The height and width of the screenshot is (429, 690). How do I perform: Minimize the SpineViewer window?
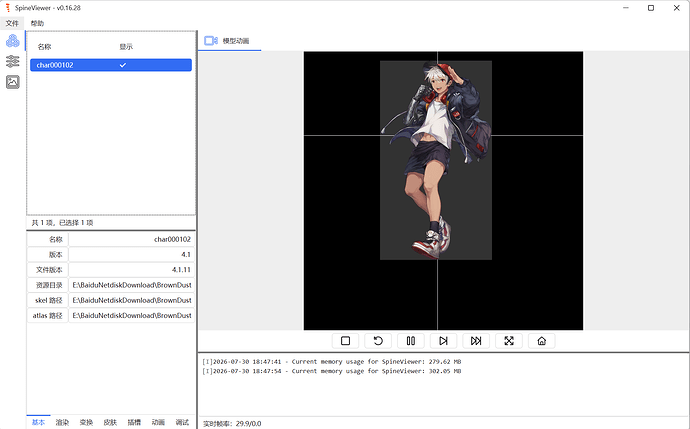pyautogui.click(x=626, y=8)
